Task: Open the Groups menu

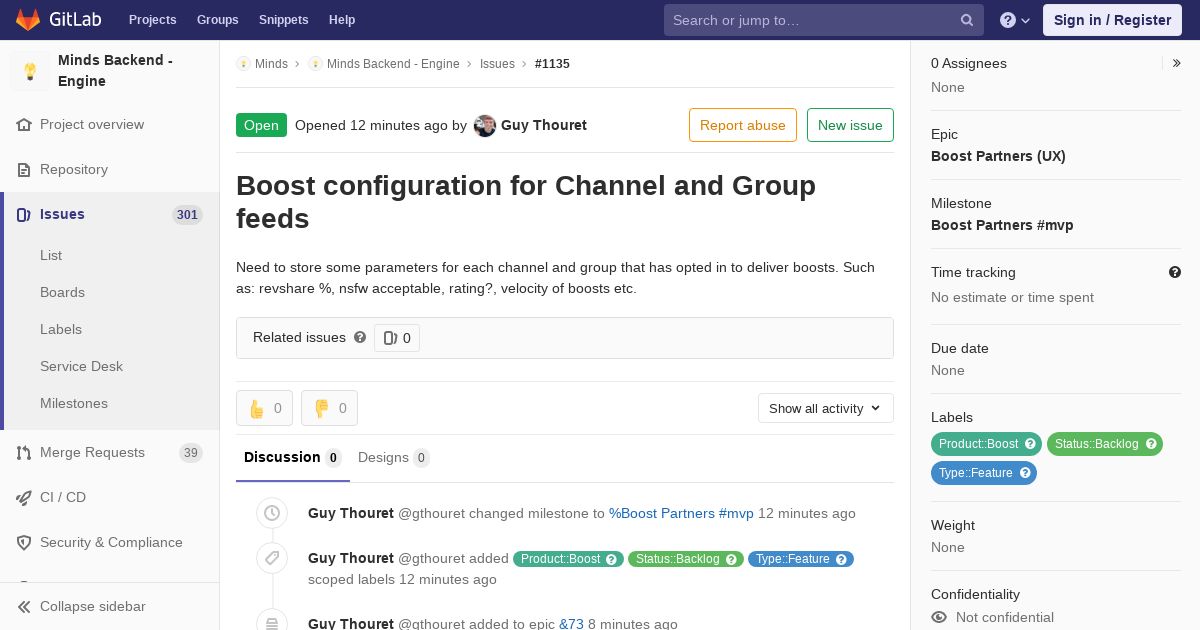Action: coord(217,20)
